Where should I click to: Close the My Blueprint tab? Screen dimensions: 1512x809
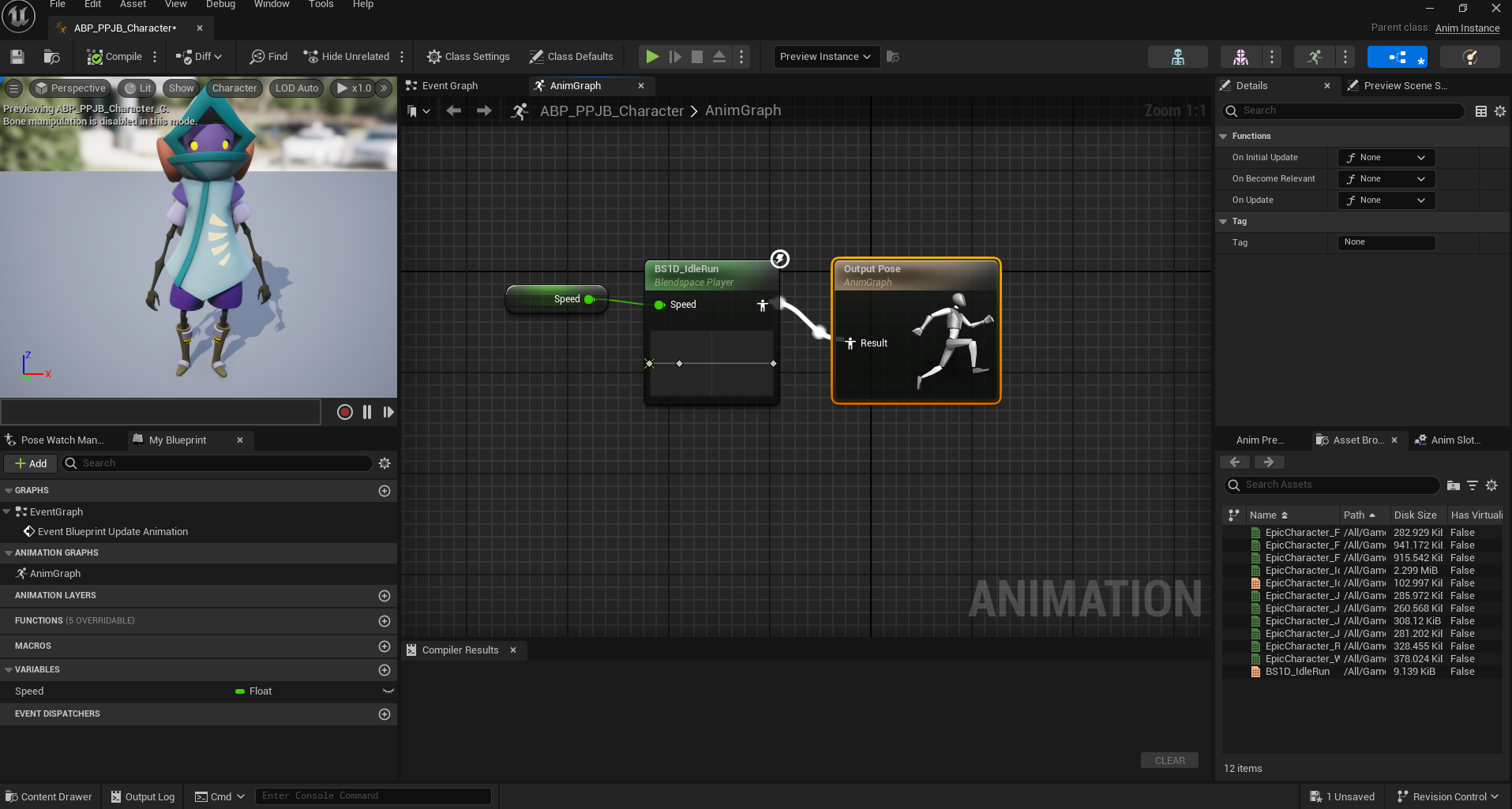point(240,440)
